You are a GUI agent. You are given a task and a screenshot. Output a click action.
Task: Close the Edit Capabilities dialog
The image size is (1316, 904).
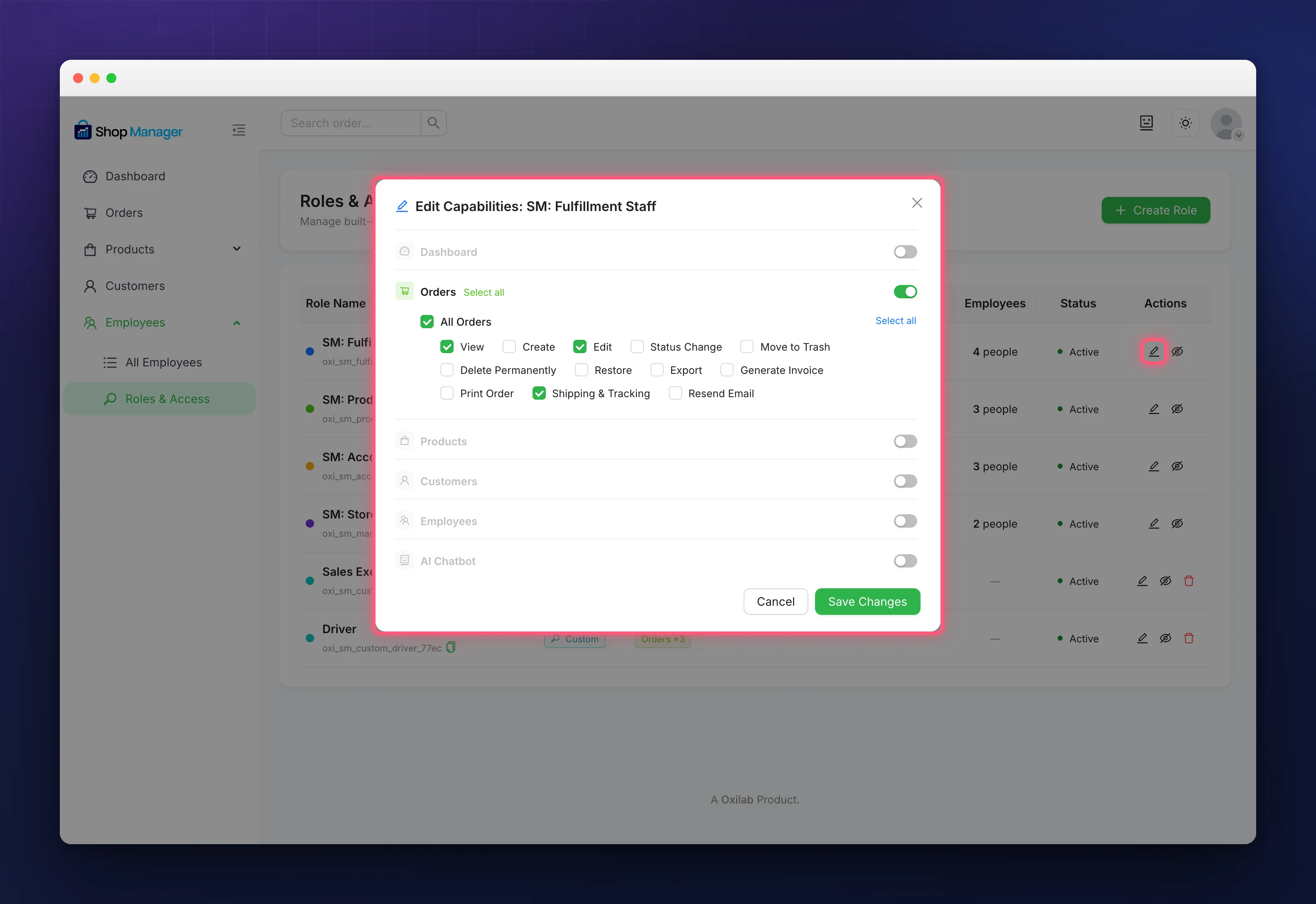(917, 203)
